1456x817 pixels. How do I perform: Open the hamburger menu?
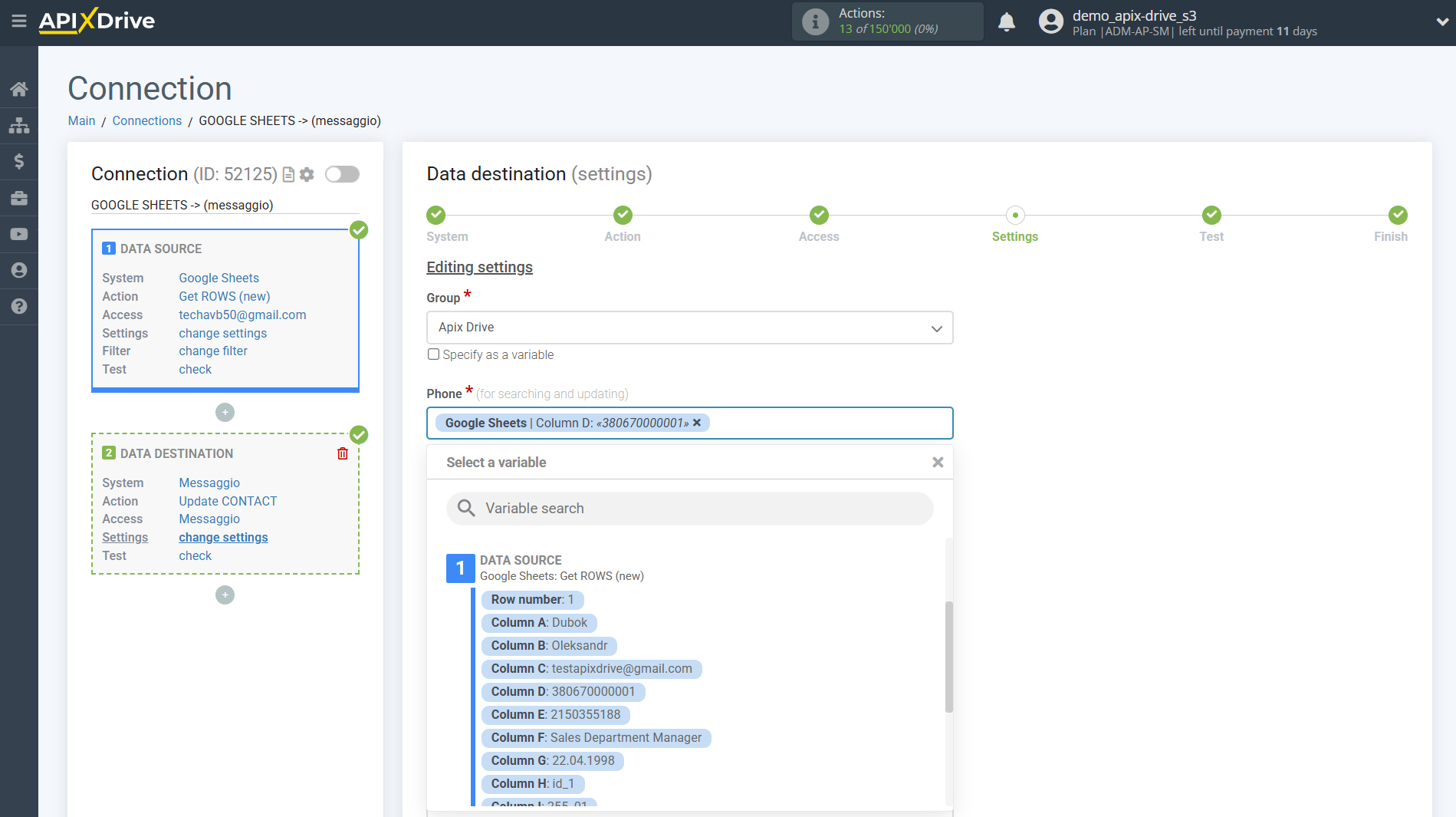point(19,21)
